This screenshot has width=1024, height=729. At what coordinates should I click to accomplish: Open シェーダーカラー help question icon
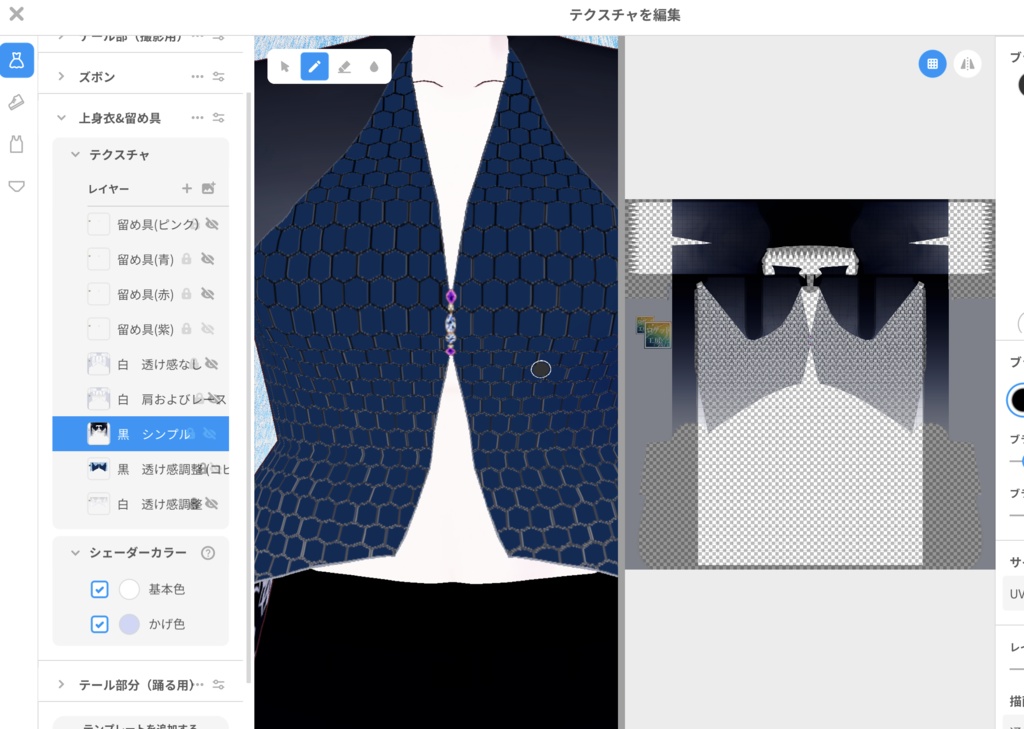click(208, 553)
